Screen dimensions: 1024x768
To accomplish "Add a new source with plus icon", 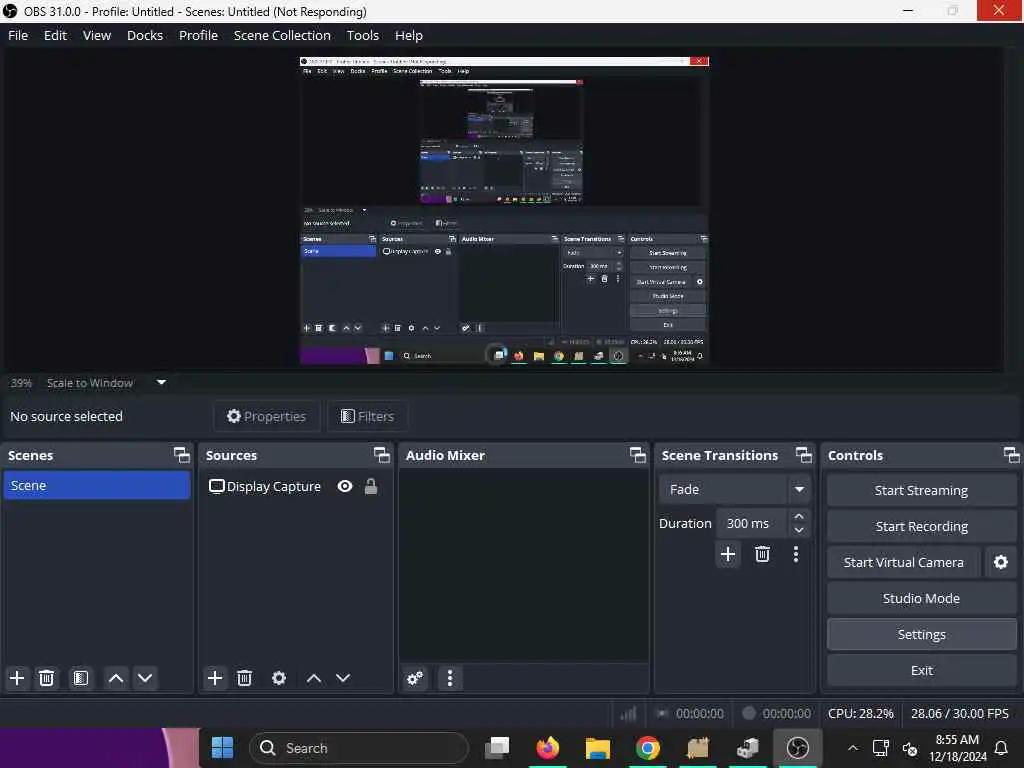I will tap(215, 678).
